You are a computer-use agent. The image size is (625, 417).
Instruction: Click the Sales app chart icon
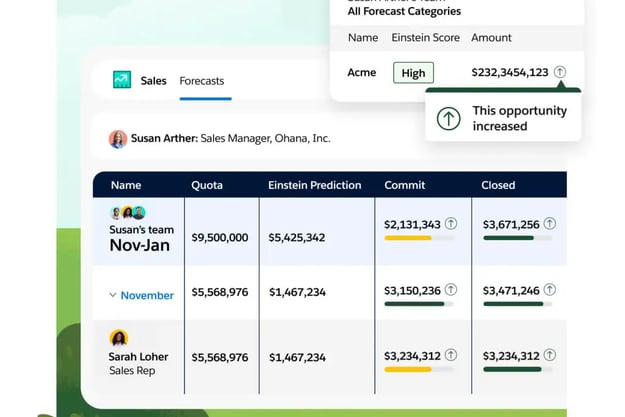tap(122, 80)
